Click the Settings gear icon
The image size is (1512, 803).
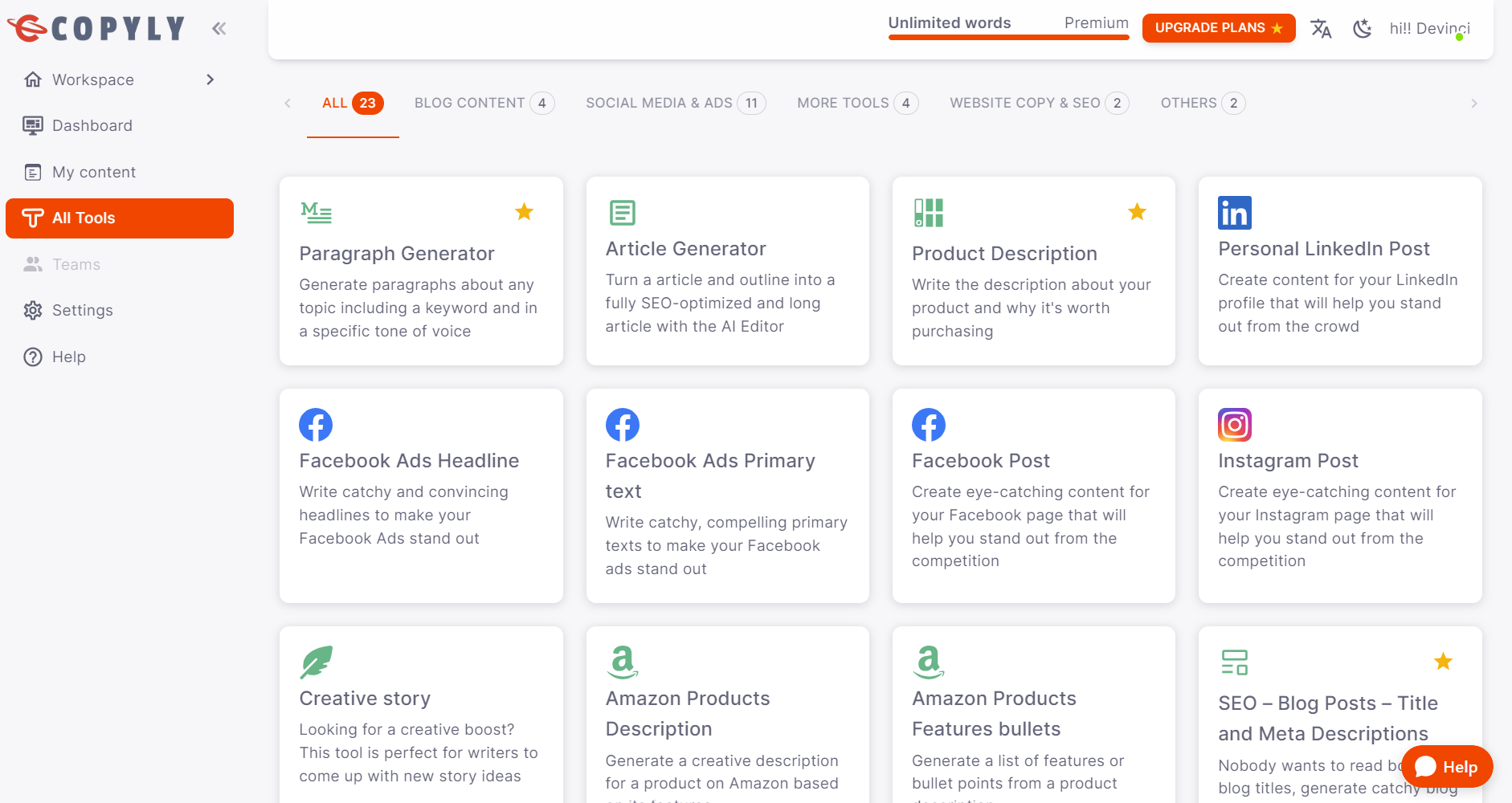coord(33,310)
